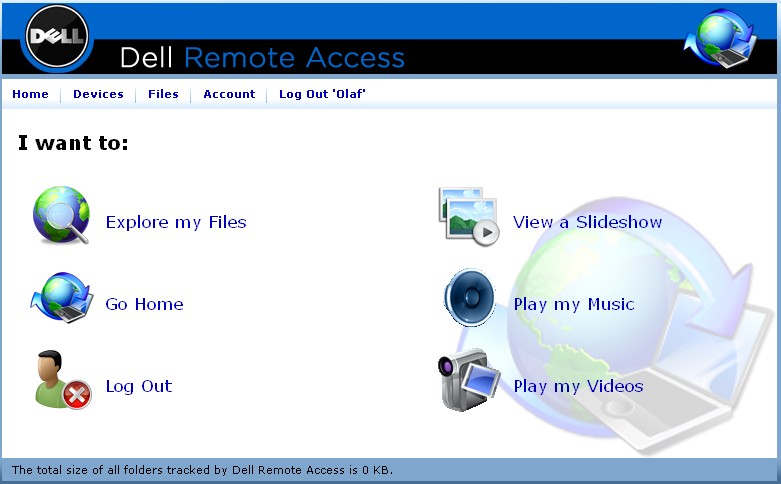Click the Go Home globe-laptop icon
Screen dimensions: 781x484
coord(61,297)
